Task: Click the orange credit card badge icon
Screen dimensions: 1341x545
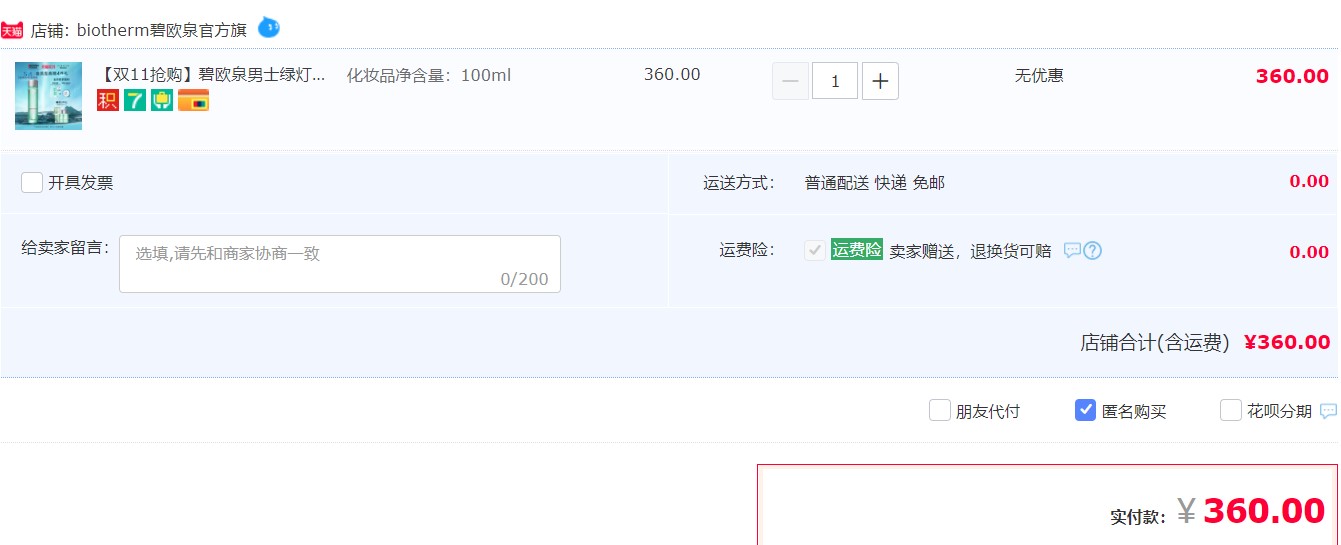Action: (193, 100)
